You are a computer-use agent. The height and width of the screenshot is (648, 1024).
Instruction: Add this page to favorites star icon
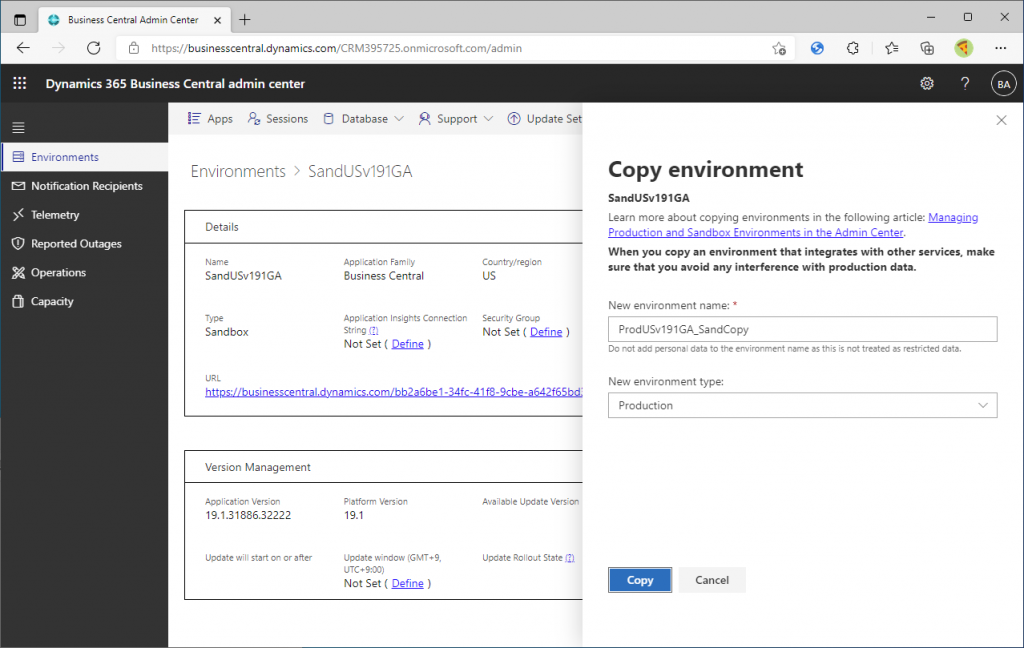click(x=778, y=48)
